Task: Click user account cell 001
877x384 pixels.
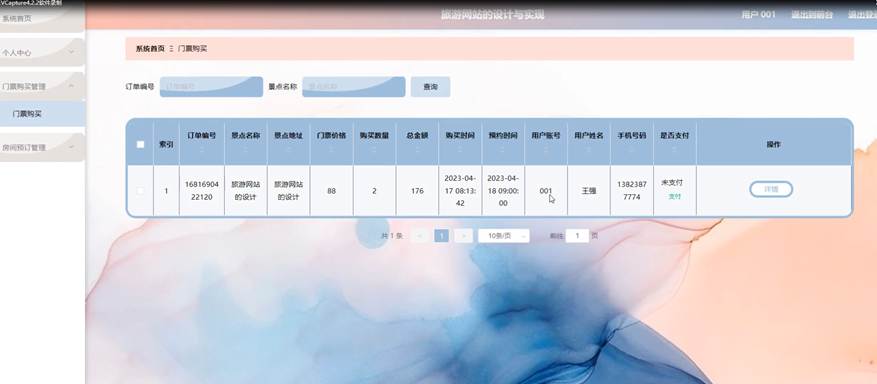Action: pyautogui.click(x=546, y=191)
